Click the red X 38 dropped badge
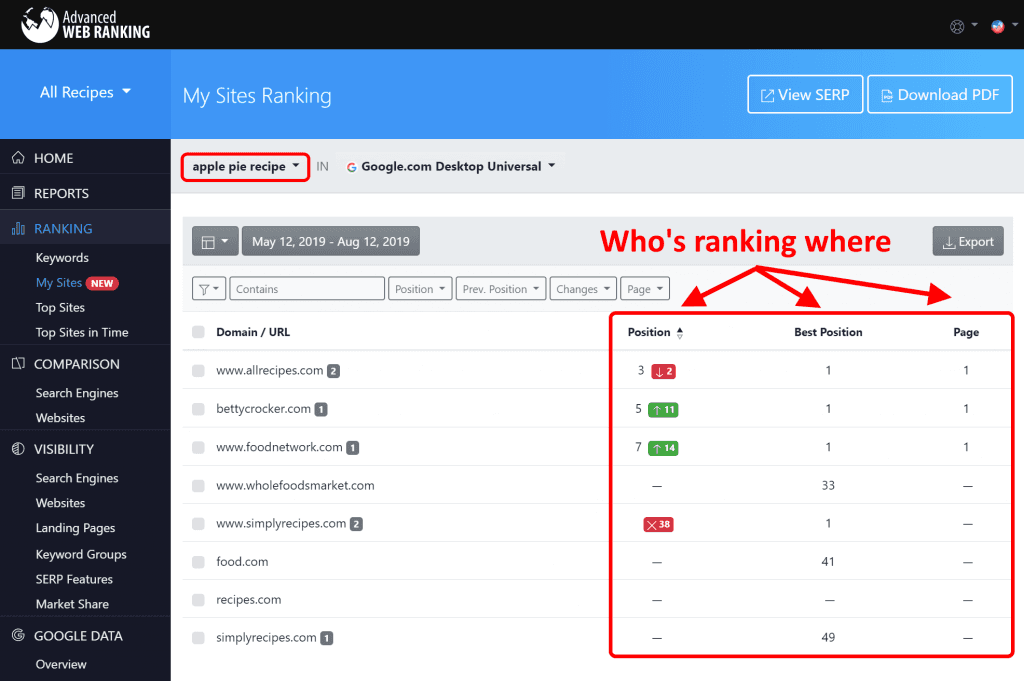Viewport: 1024px width, 681px height. (658, 524)
